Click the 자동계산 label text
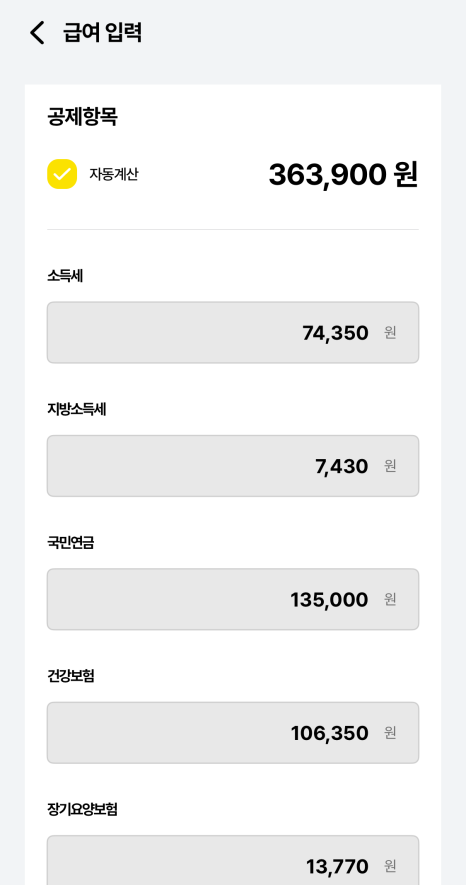This screenshot has width=466, height=885. [x=113, y=174]
